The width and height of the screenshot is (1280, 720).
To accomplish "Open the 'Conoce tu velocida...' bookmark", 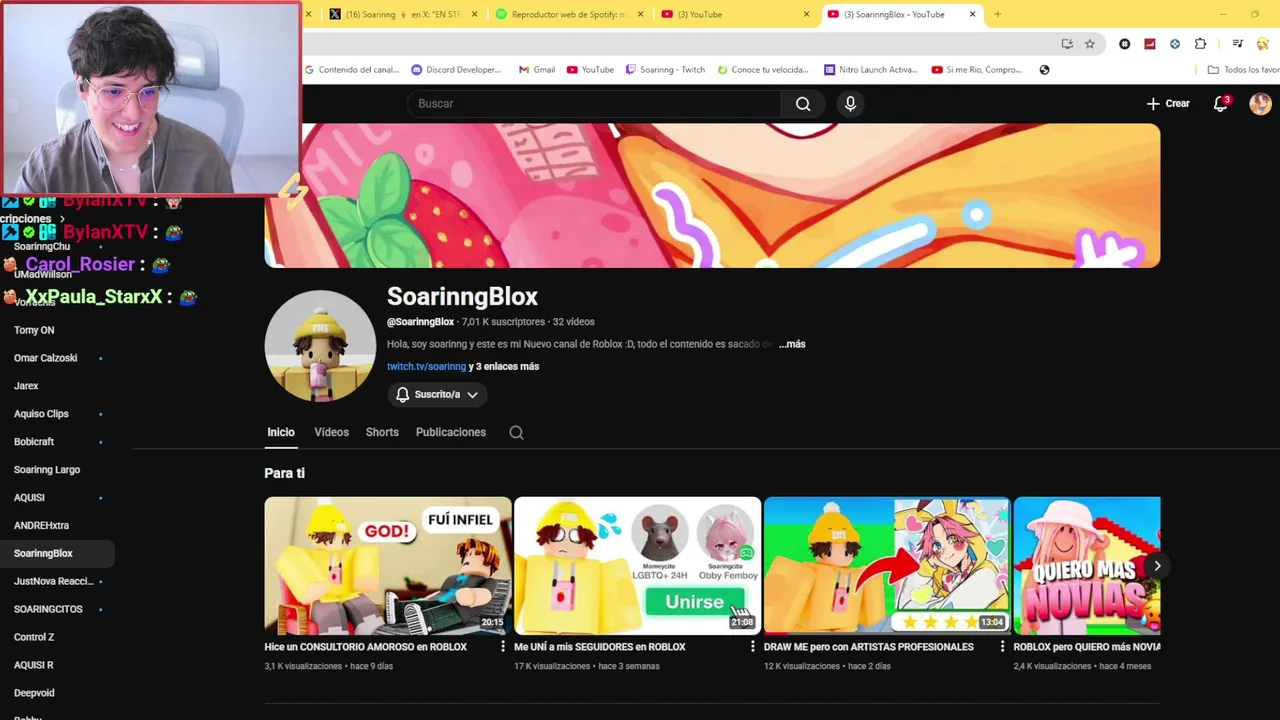I will (763, 70).
